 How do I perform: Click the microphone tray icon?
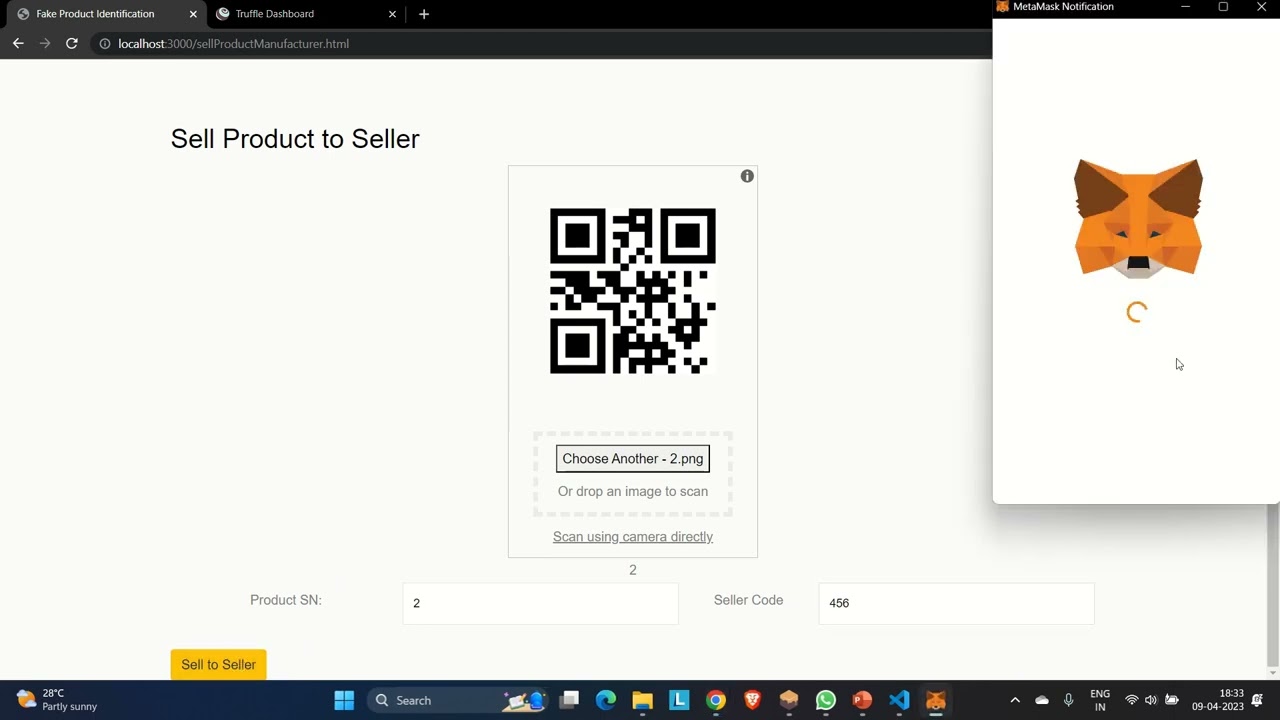click(x=1068, y=700)
